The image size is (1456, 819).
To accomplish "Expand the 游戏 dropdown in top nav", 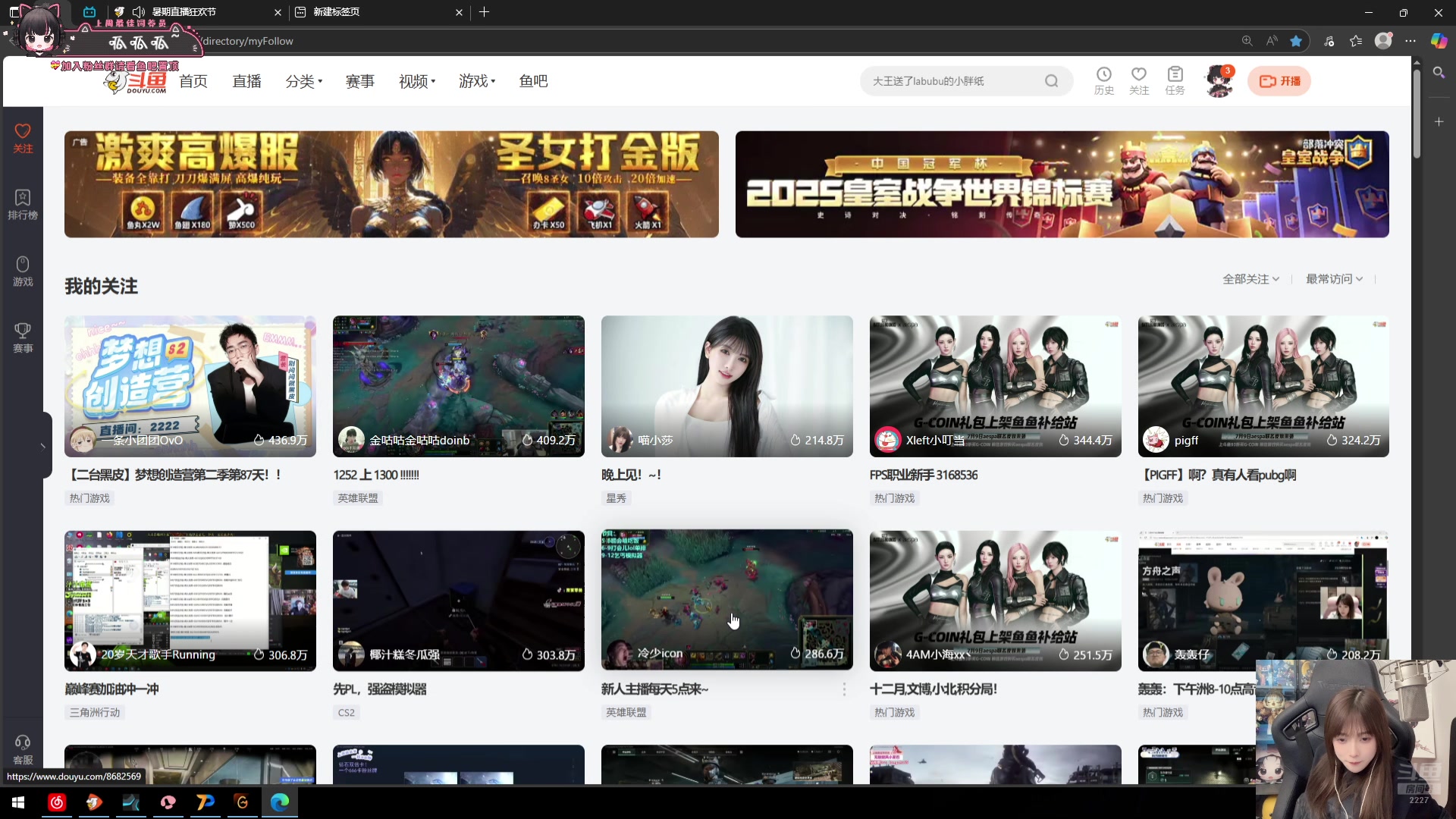I will coord(477,81).
